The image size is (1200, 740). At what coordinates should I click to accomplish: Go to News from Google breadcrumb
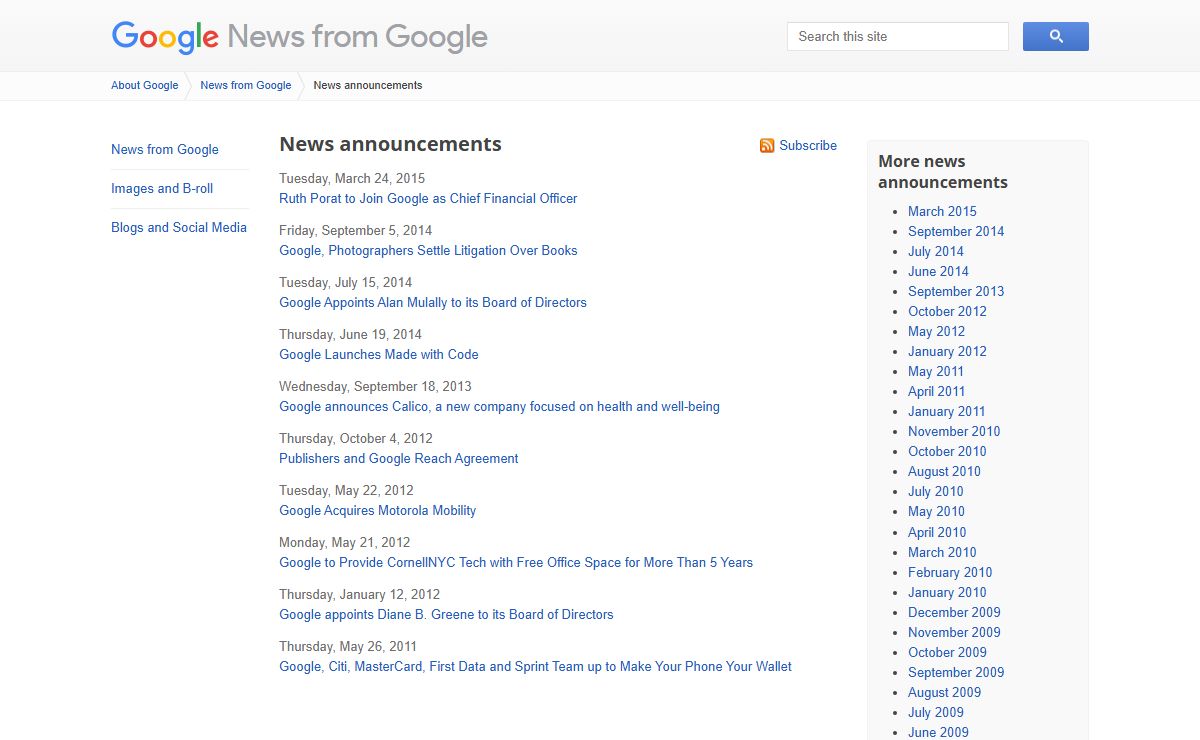coord(246,85)
